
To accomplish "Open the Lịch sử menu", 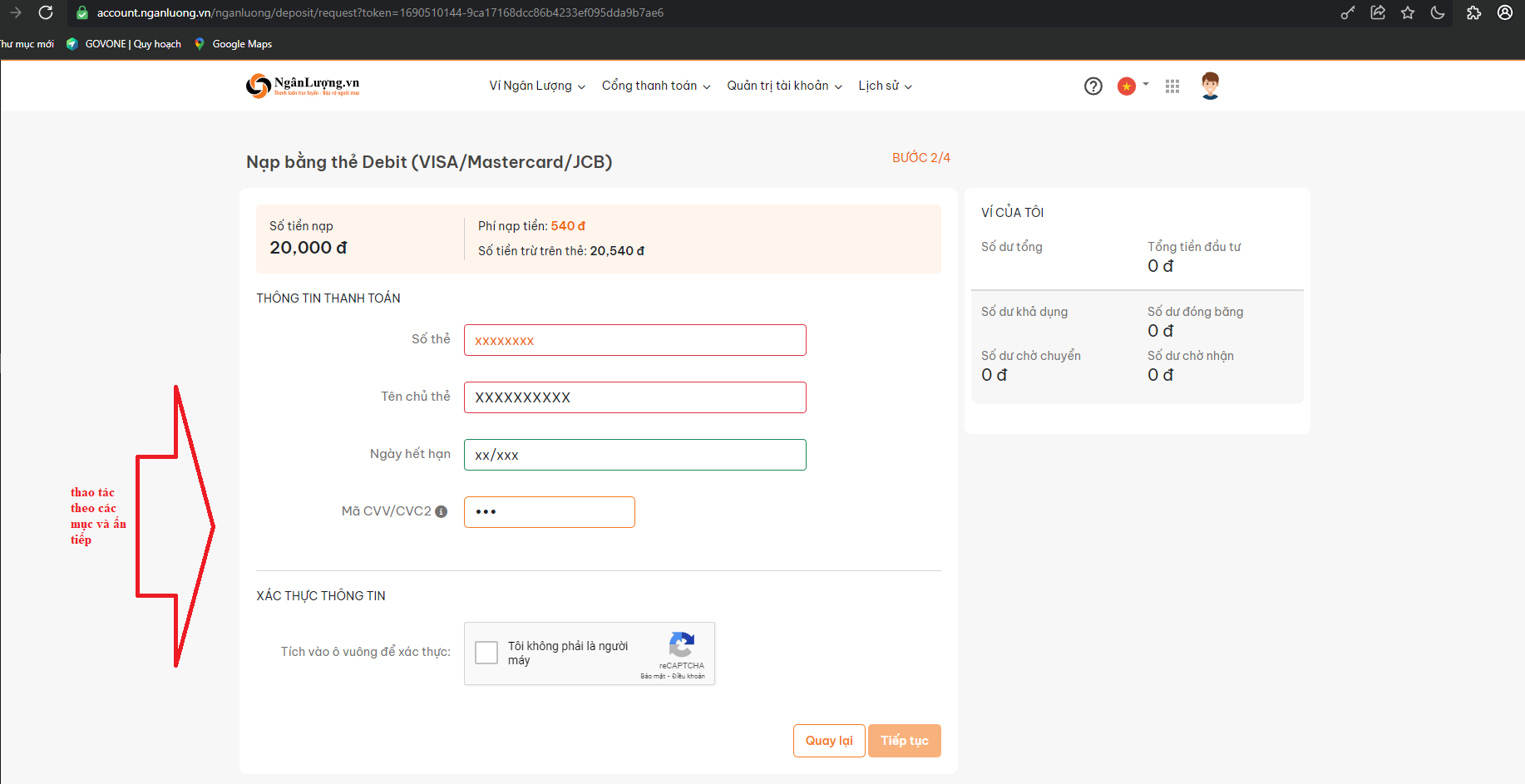I will (885, 86).
